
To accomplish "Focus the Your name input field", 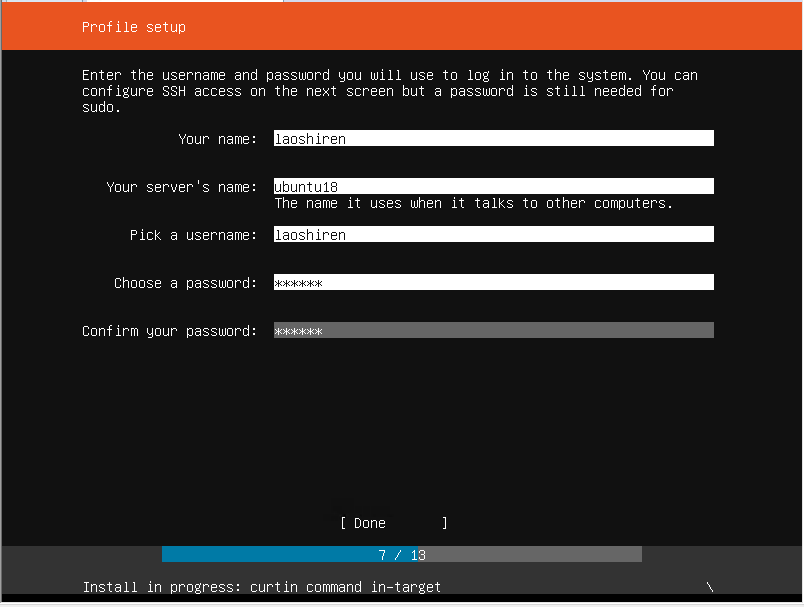I will [x=493, y=138].
